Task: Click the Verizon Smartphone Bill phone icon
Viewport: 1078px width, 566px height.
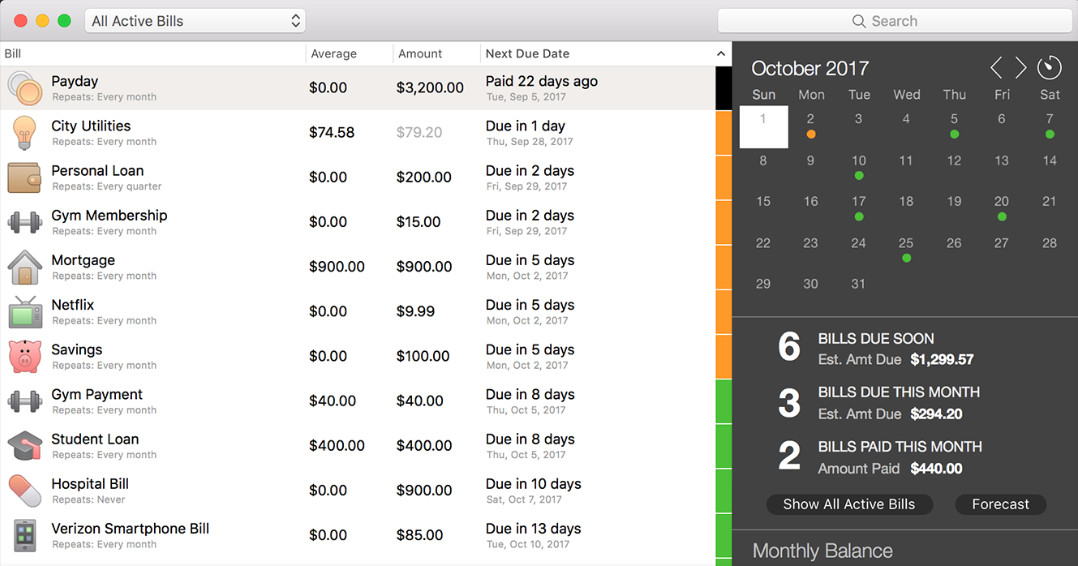Action: click(x=25, y=535)
